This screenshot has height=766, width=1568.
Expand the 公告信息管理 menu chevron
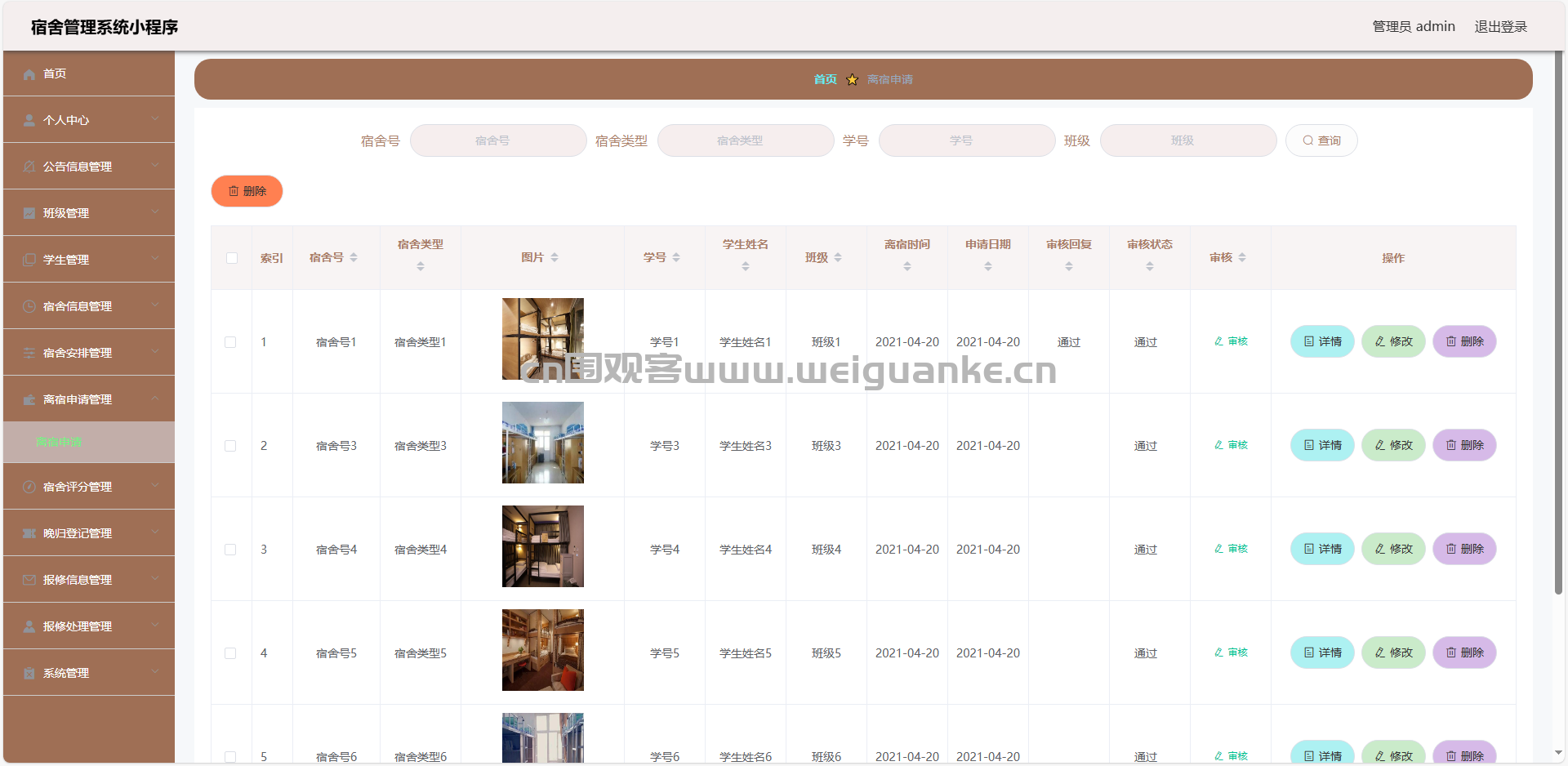tap(155, 166)
